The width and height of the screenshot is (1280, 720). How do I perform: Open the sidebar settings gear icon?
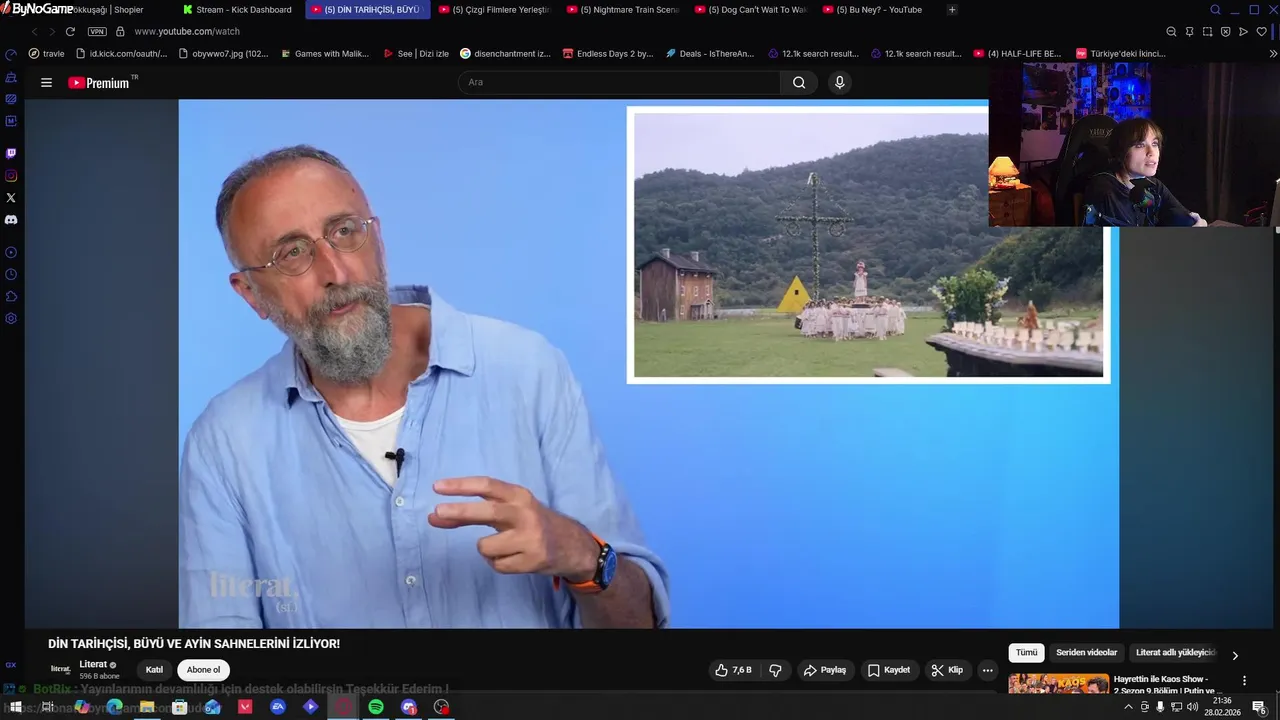tap(11, 319)
